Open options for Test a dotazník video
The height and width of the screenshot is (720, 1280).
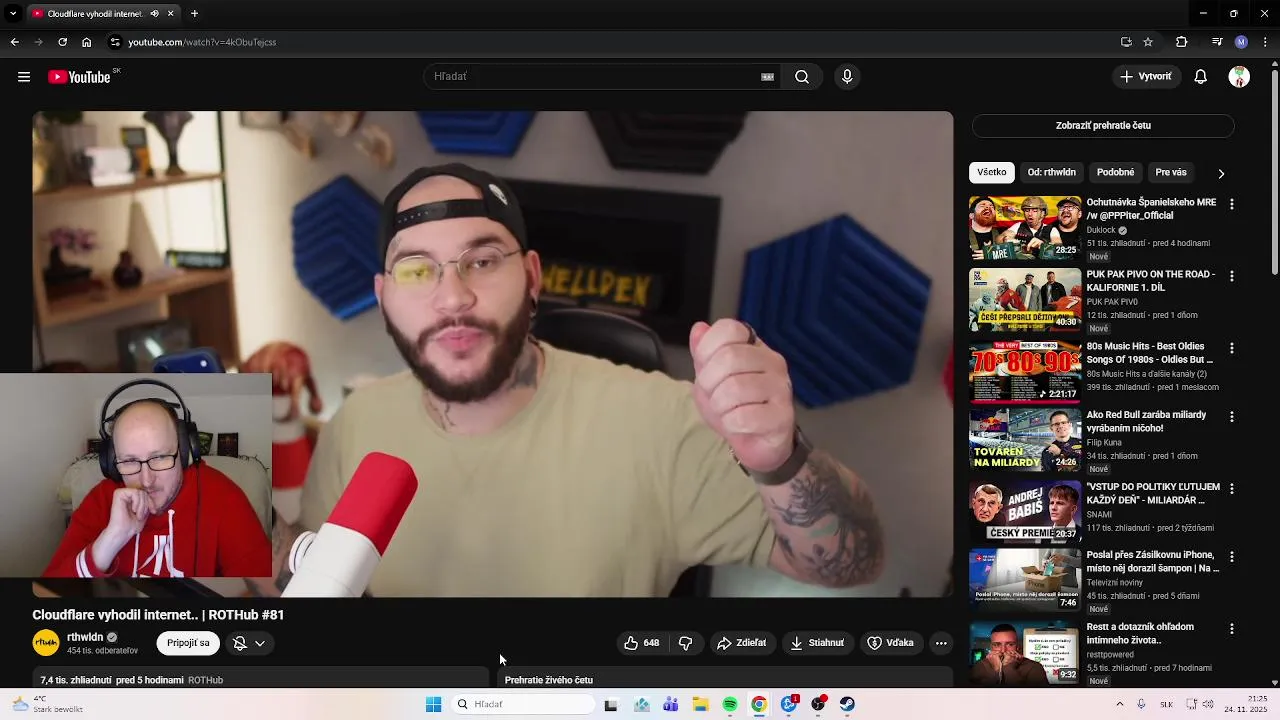pos(1232,629)
